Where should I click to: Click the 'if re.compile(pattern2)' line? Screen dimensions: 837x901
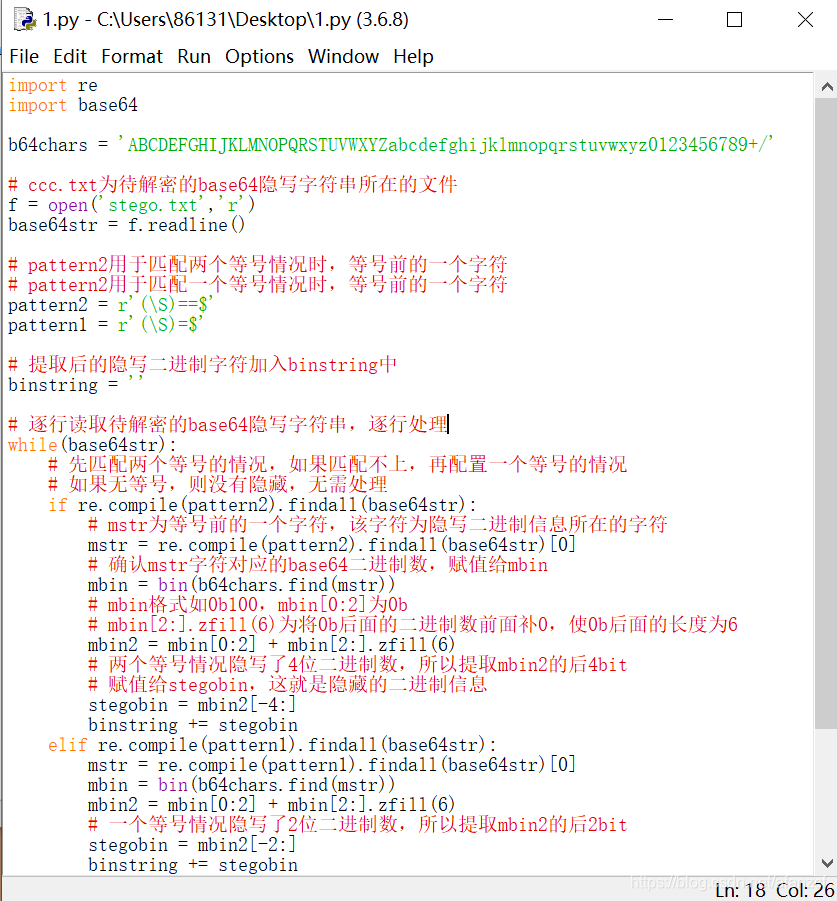point(263,505)
